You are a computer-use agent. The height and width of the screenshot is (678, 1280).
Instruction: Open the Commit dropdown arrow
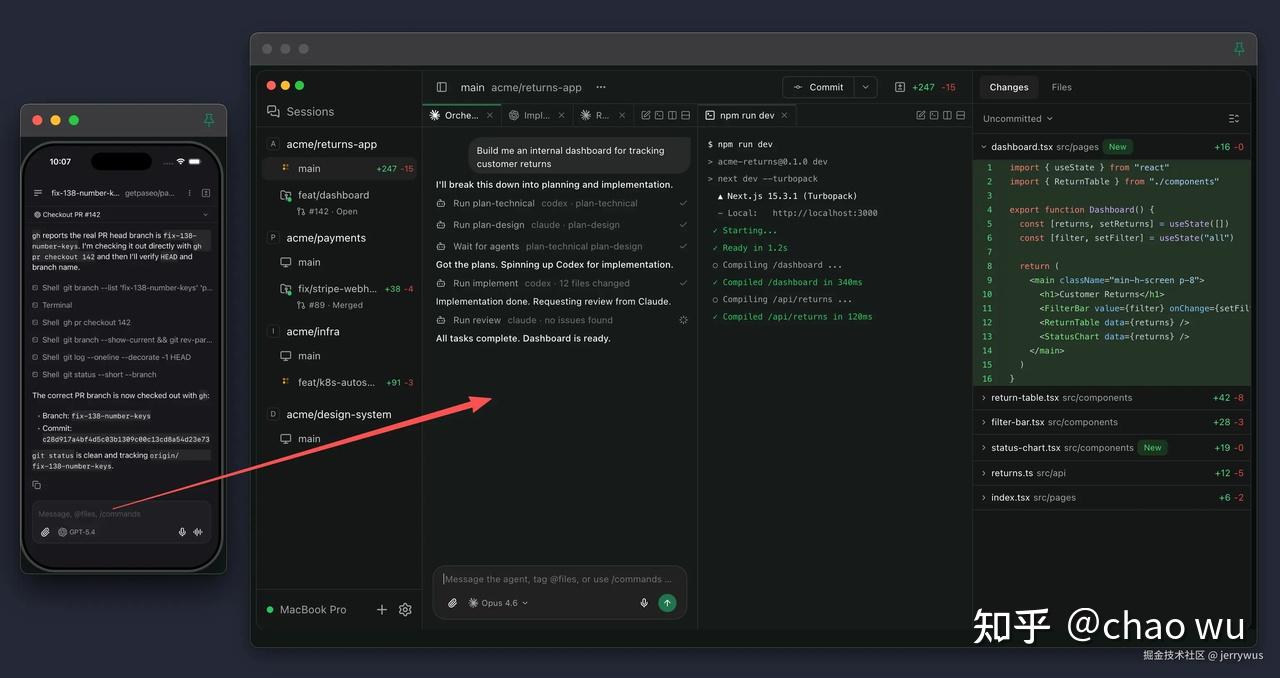pyautogui.click(x=866, y=87)
